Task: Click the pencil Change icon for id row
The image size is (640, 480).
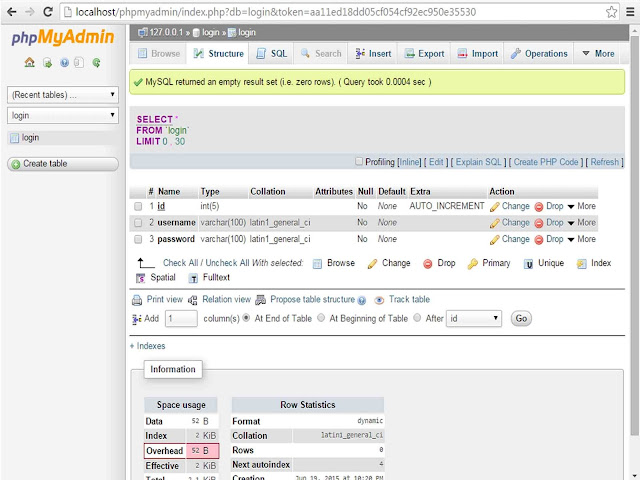Action: pos(495,207)
